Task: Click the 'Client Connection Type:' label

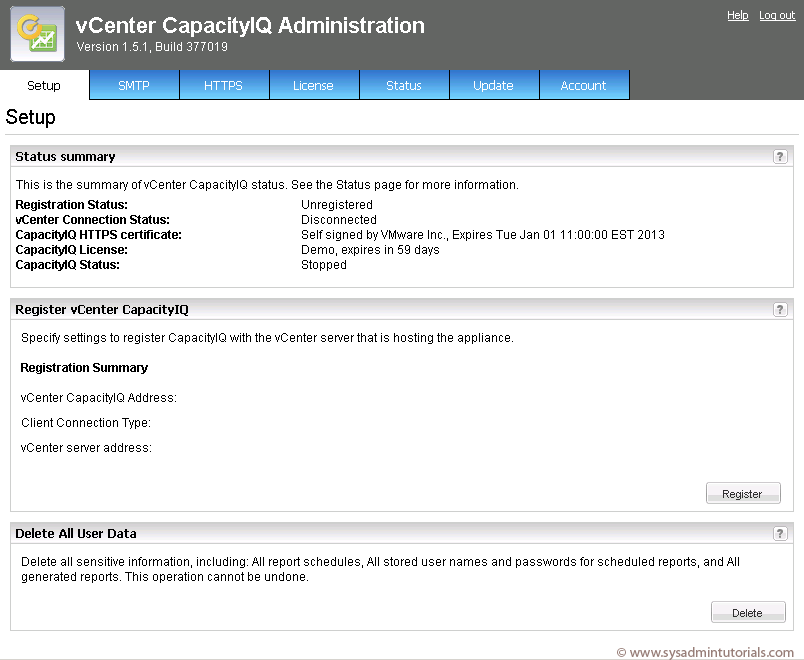Action: tap(86, 423)
